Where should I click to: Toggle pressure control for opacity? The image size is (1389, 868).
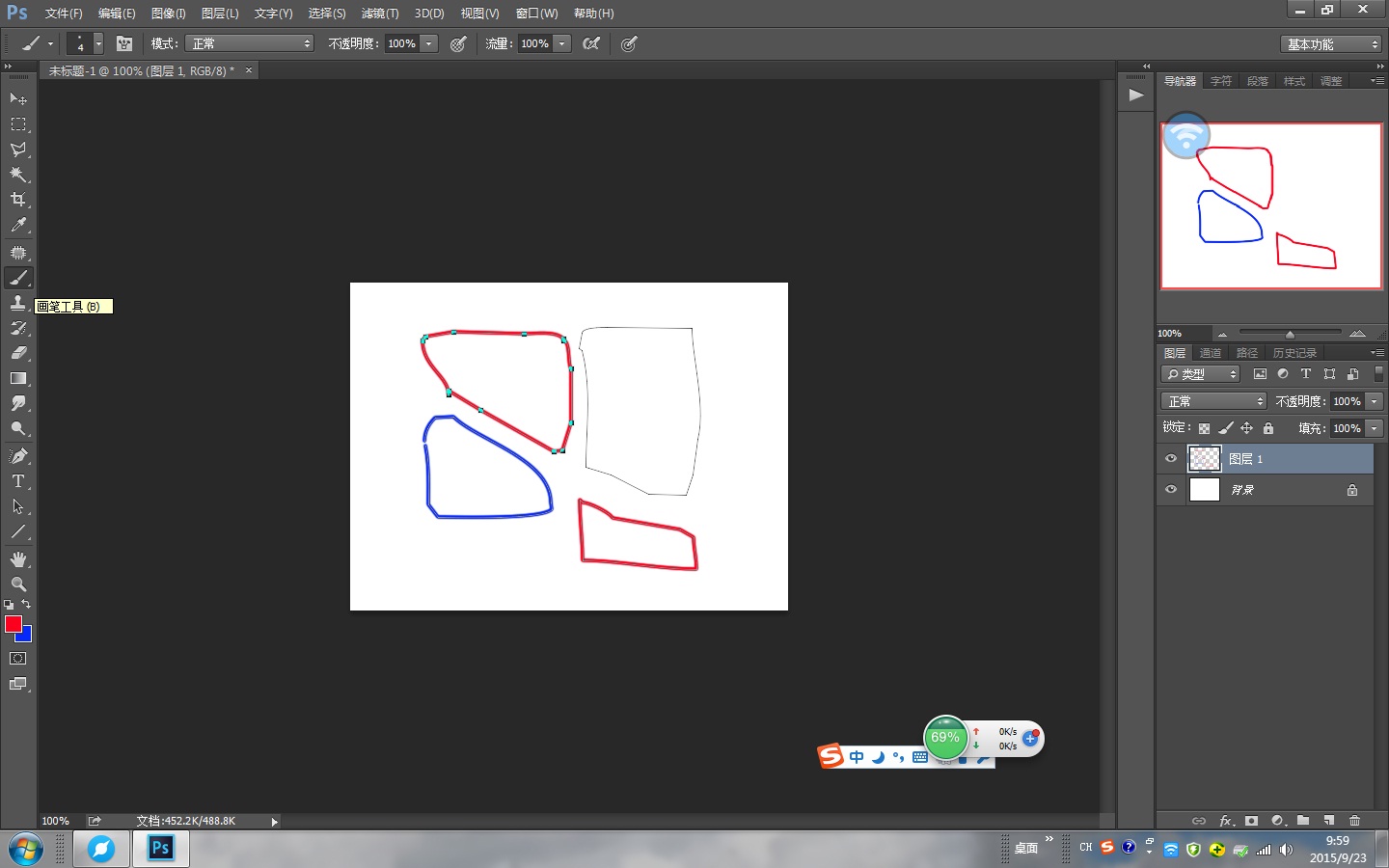(x=459, y=43)
